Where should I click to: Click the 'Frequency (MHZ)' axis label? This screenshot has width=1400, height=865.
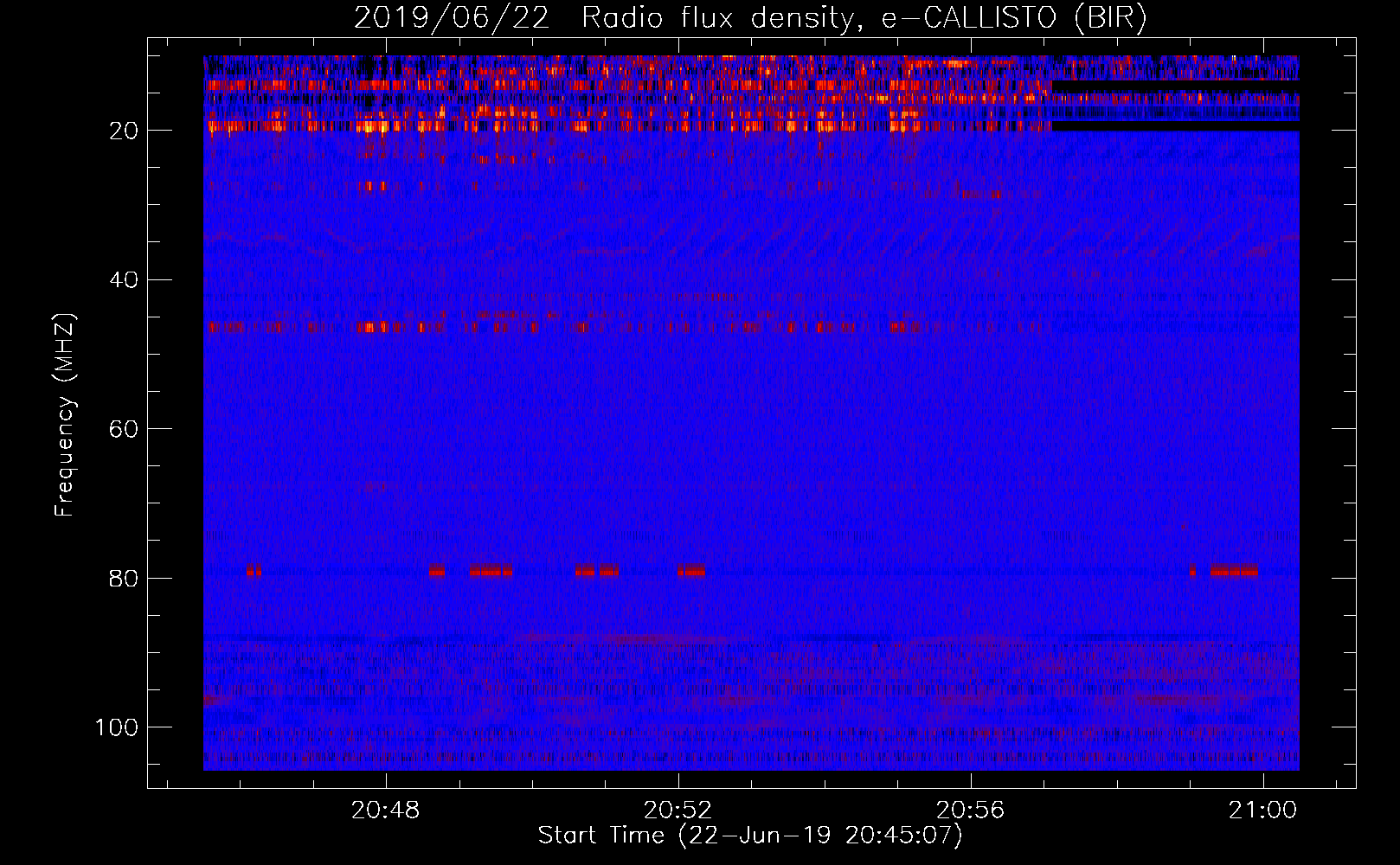66,414
